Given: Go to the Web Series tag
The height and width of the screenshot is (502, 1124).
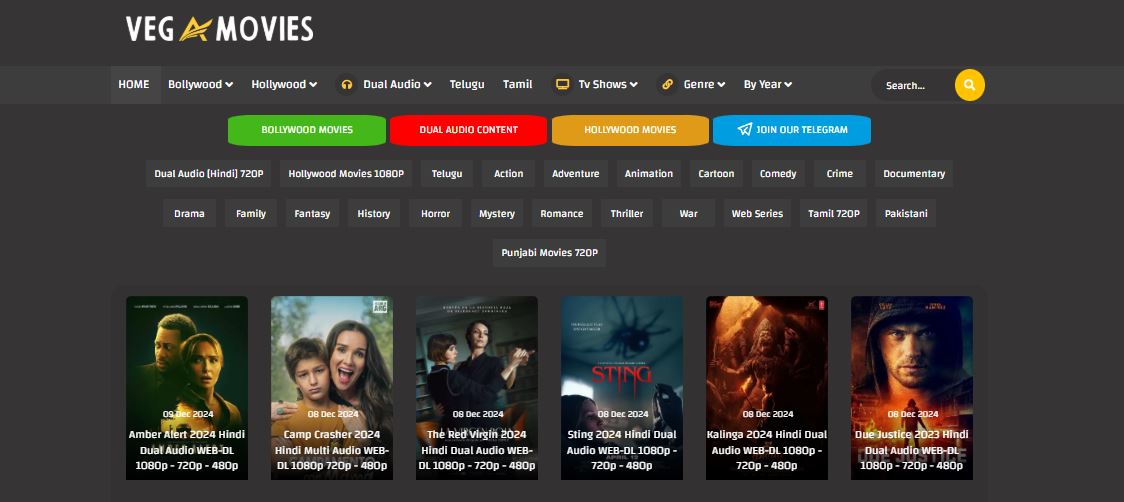Looking at the screenshot, I should [757, 214].
